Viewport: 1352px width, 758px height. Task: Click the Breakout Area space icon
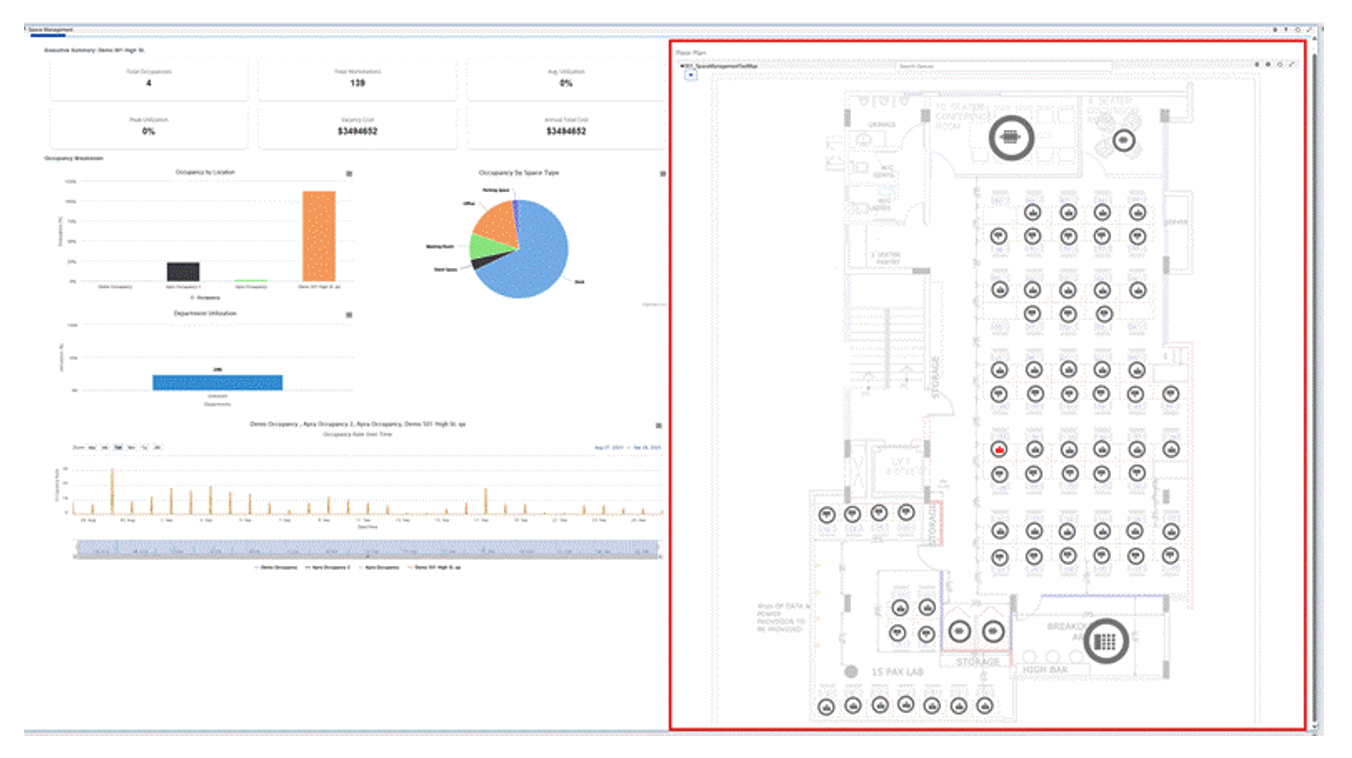pos(1105,640)
